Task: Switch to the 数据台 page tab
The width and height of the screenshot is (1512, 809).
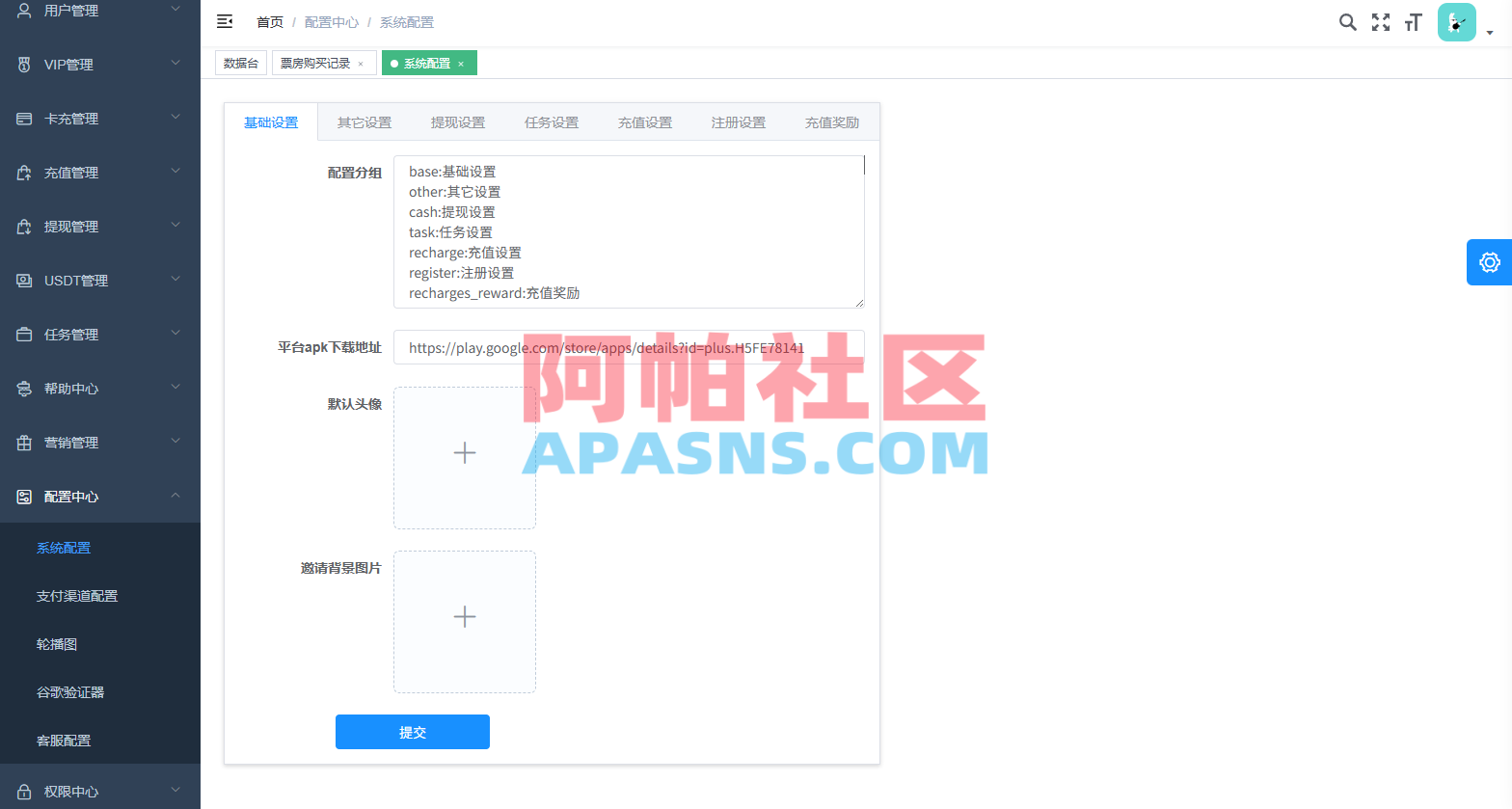Action: coord(241,63)
